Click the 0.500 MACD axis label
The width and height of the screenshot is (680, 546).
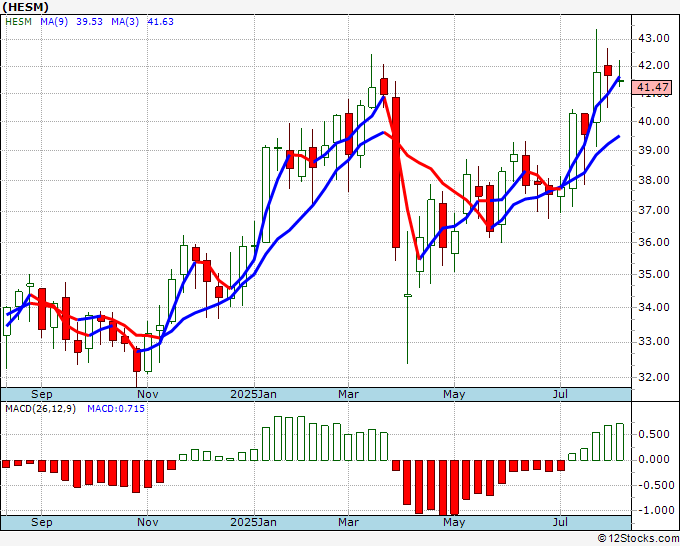[656, 435]
